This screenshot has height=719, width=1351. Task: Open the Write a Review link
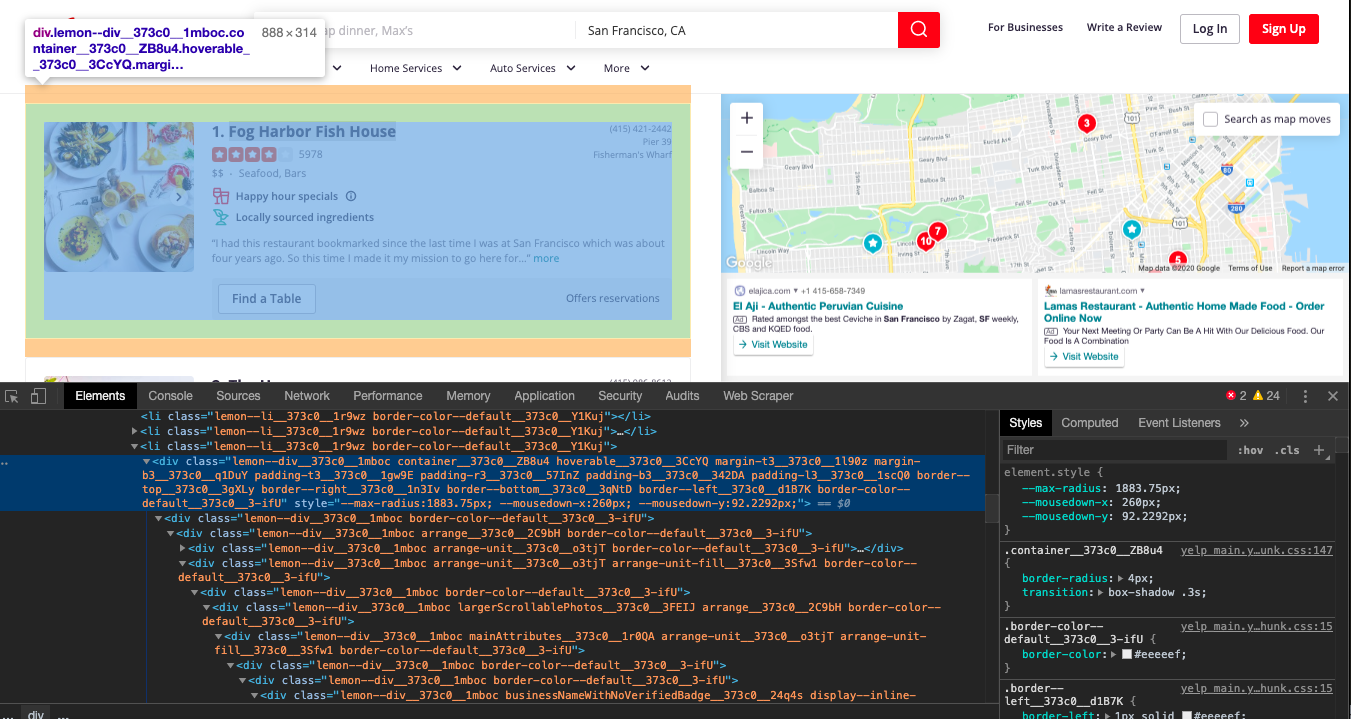point(1124,27)
